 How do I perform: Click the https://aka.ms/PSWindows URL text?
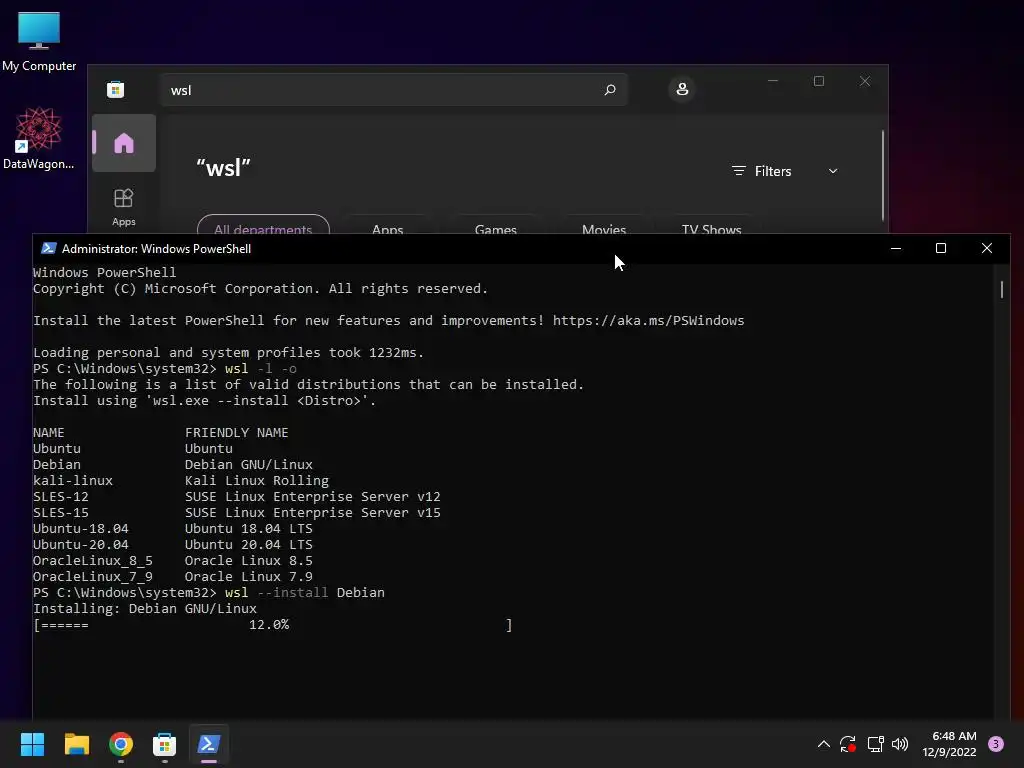tap(648, 321)
